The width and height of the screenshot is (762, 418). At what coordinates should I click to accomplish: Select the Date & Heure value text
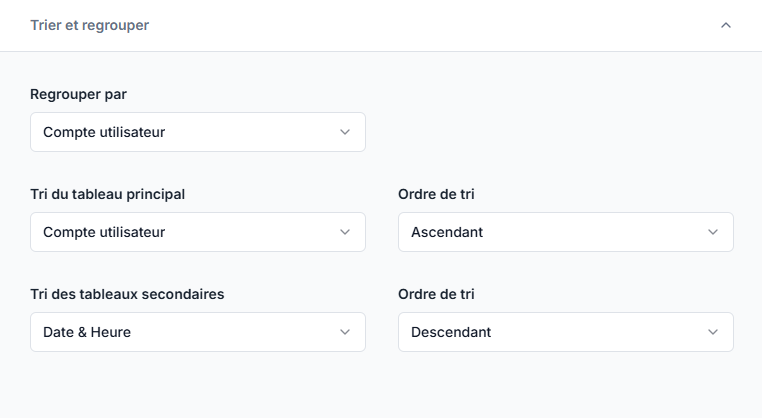point(87,332)
